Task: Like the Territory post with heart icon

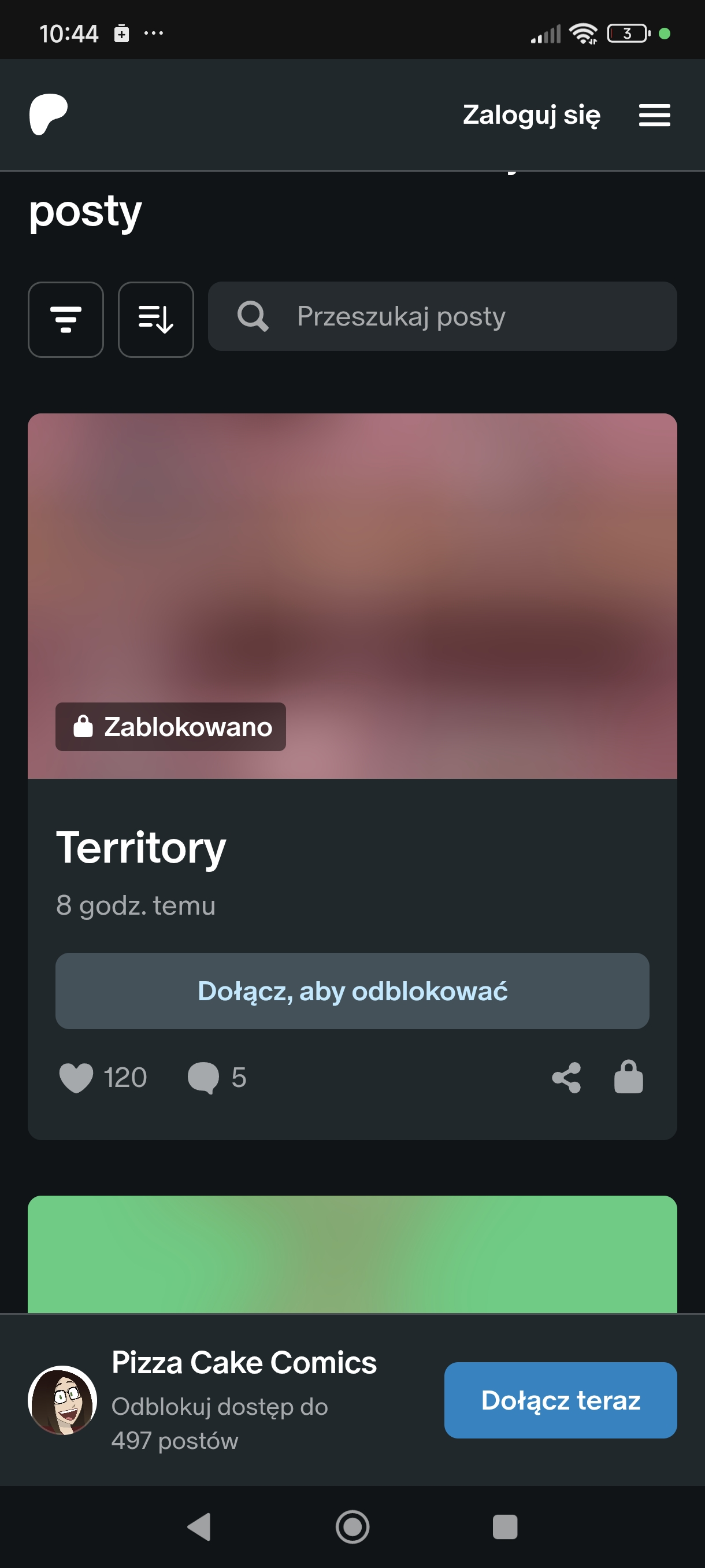Action: coord(76,1078)
